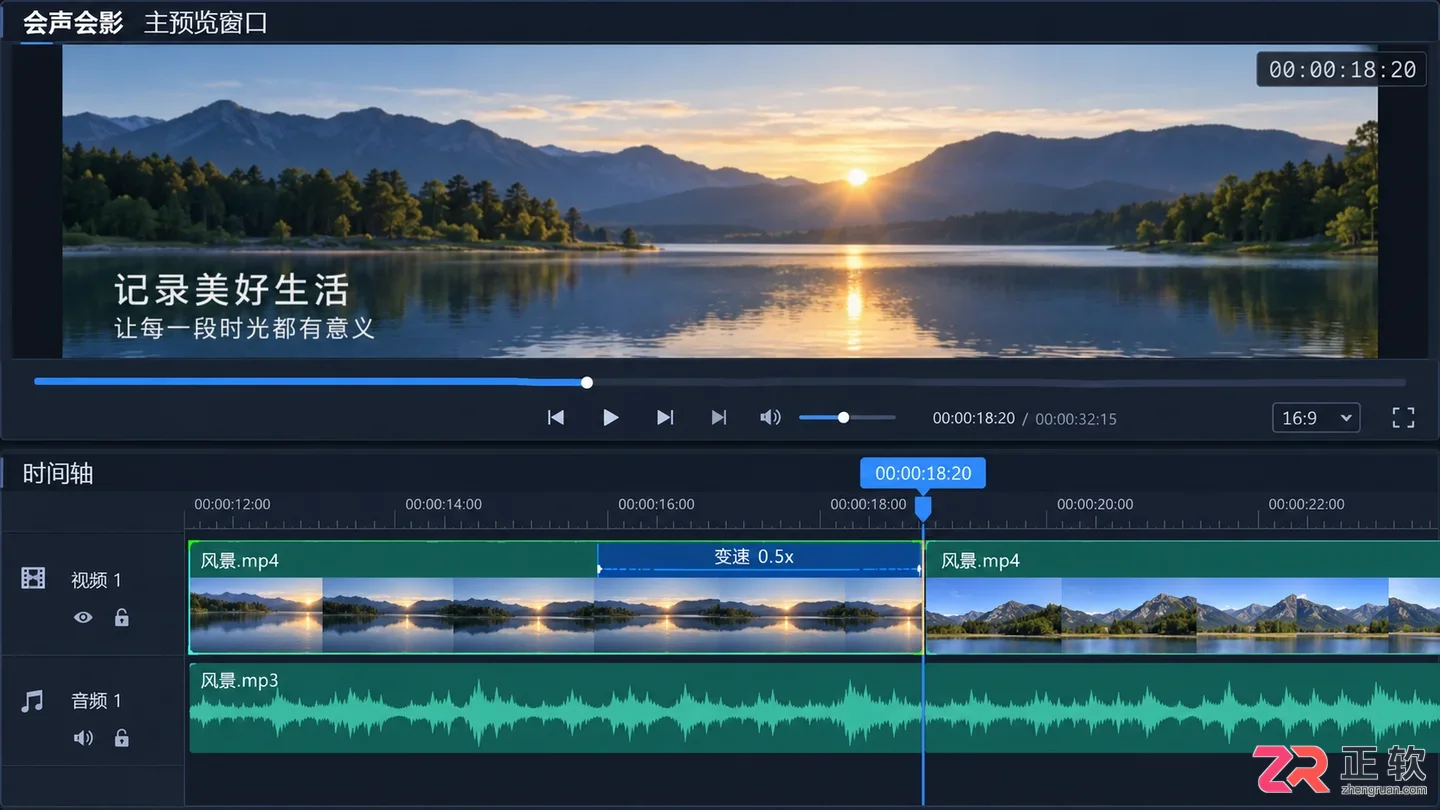Click 00:00:16:00 on the timeline ruler
This screenshot has height=810, width=1440.
pyautogui.click(x=656, y=504)
